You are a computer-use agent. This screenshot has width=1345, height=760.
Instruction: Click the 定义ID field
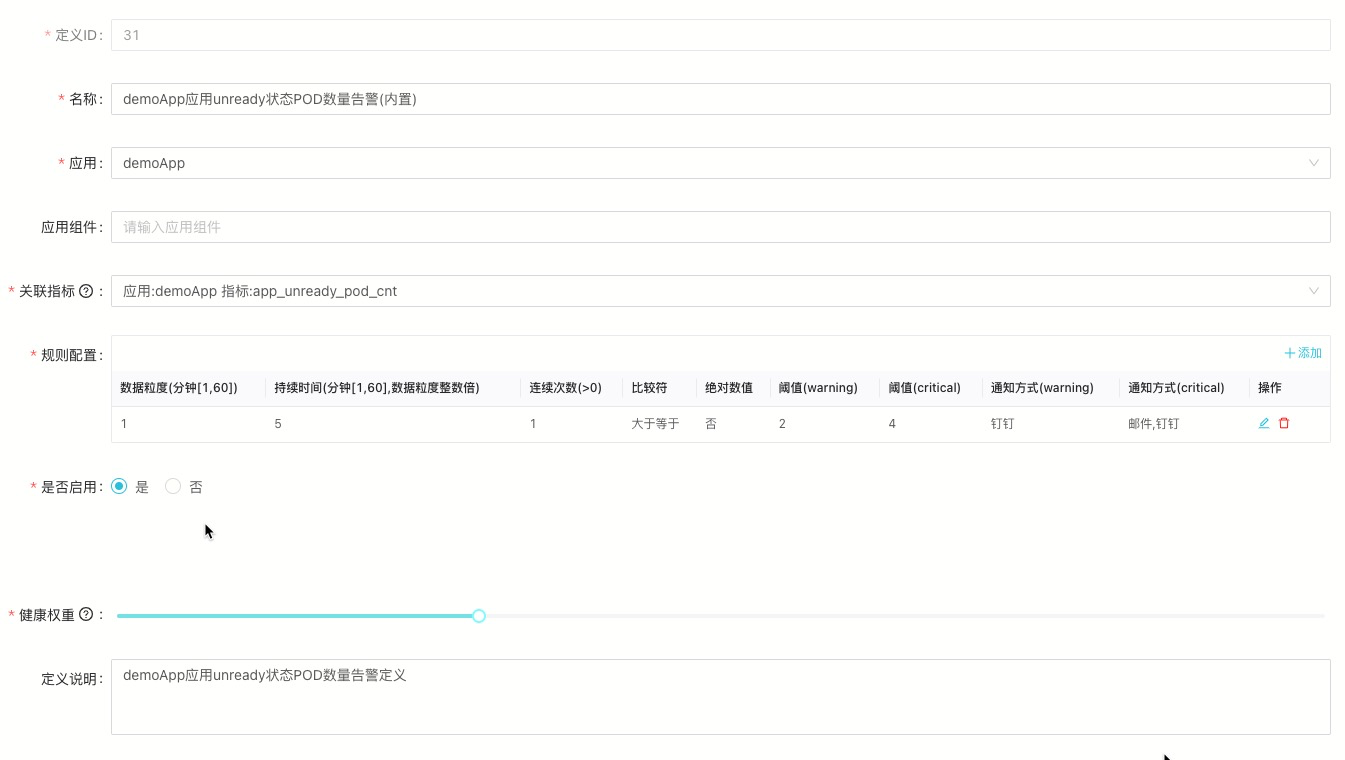[x=720, y=35]
